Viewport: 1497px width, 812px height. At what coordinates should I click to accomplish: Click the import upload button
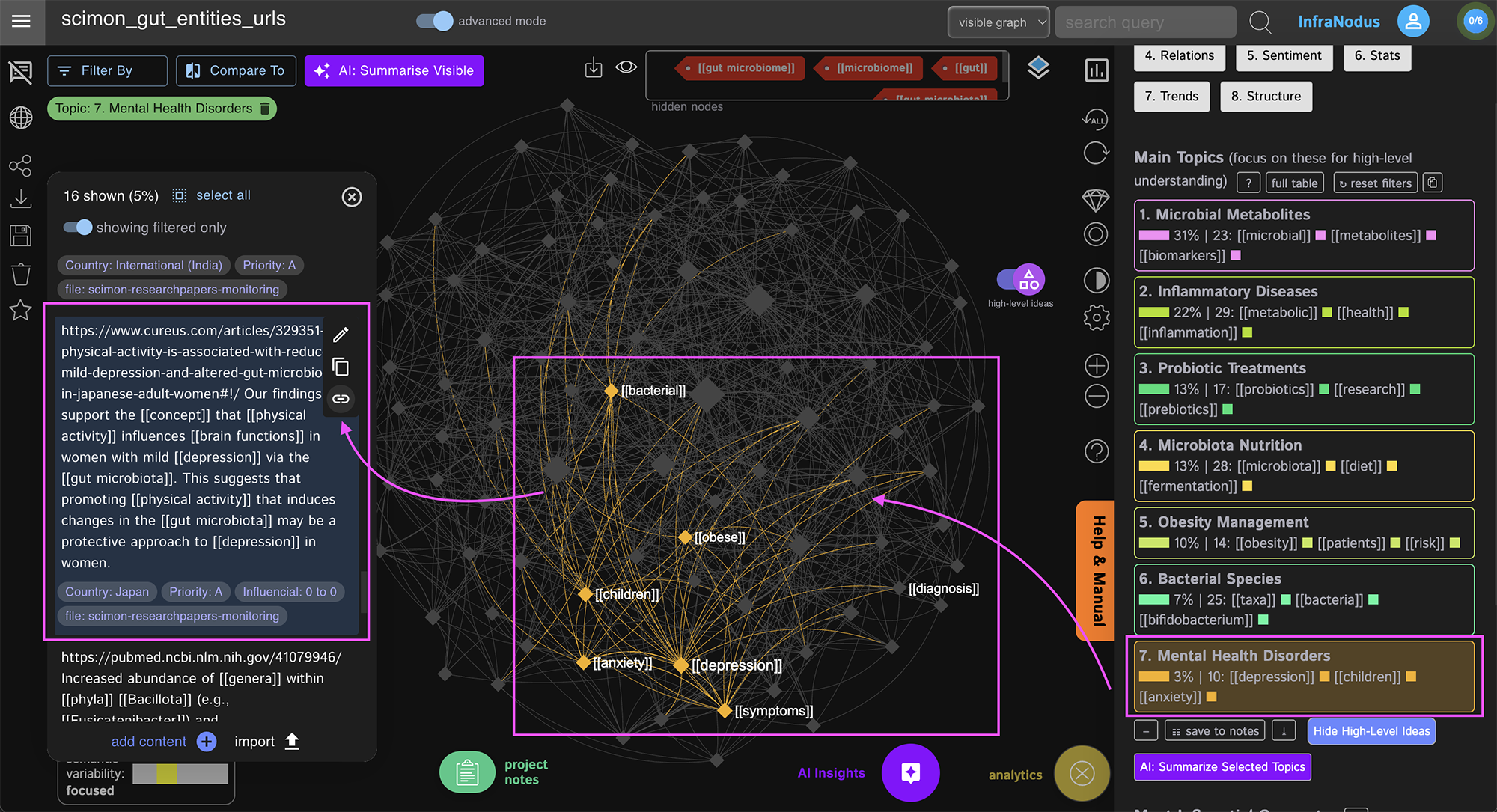click(x=267, y=742)
